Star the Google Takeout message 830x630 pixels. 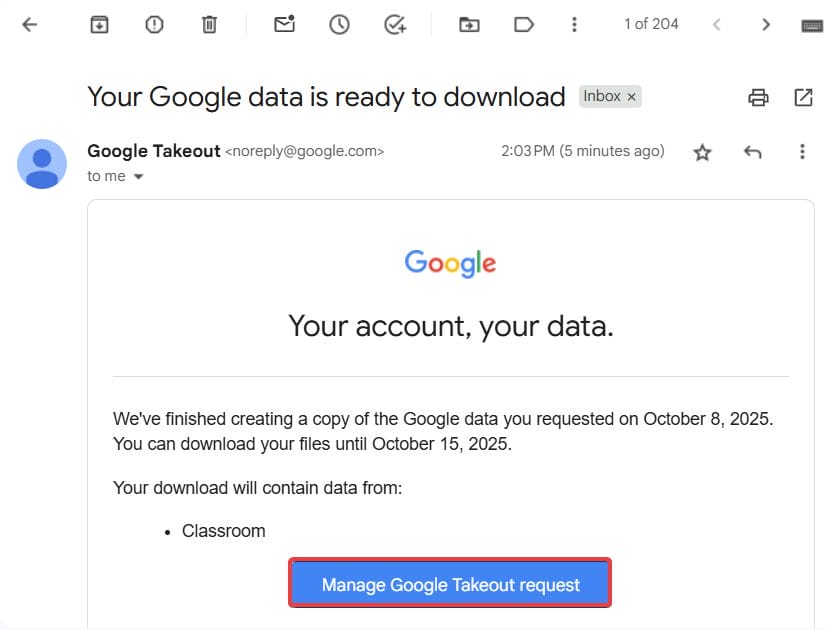point(703,152)
